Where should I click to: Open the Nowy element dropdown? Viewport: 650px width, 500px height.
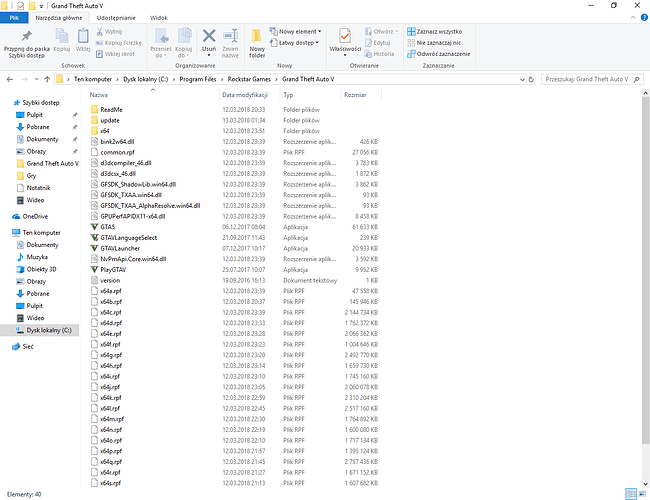pyautogui.click(x=295, y=32)
